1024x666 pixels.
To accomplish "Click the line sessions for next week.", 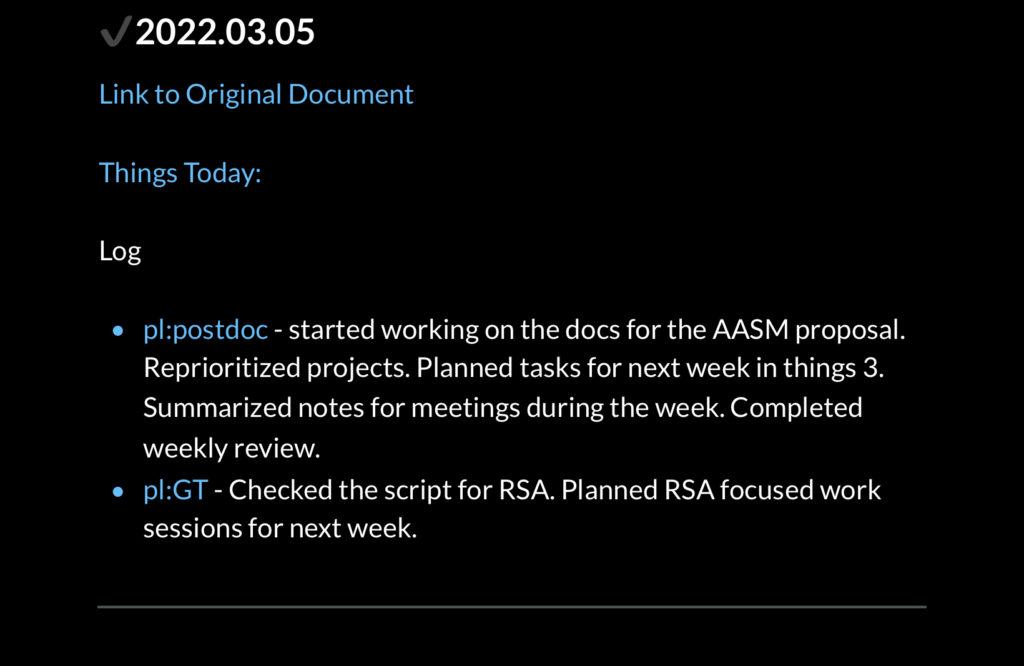I will click(x=280, y=528).
